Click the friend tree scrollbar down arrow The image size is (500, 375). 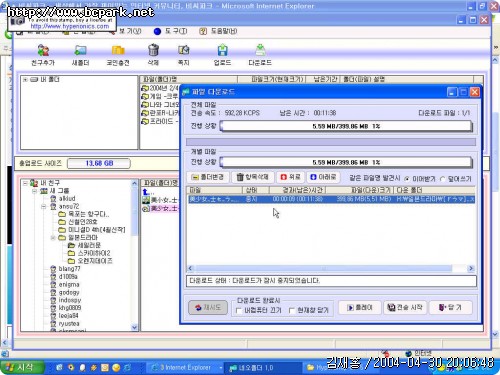point(134,327)
